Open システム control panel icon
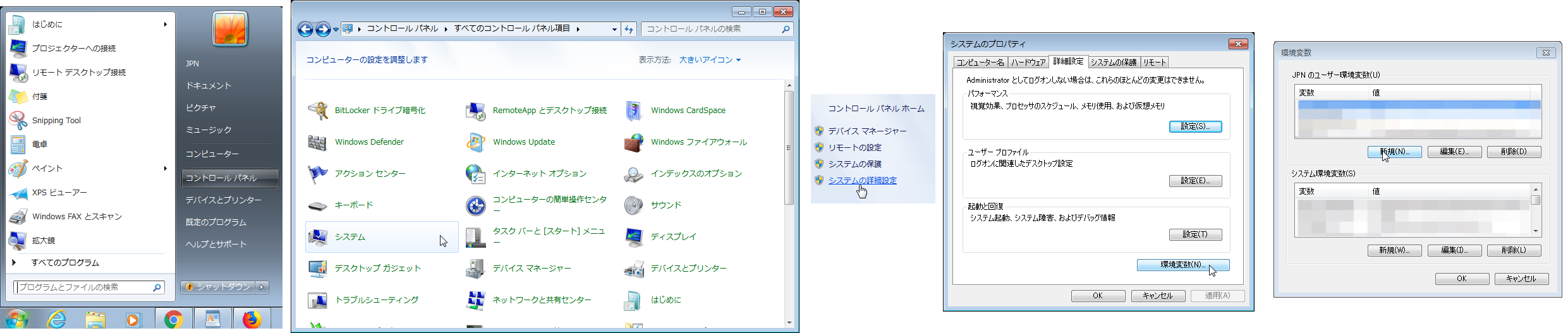Viewport: 1568px width, 333px height. pos(317,237)
